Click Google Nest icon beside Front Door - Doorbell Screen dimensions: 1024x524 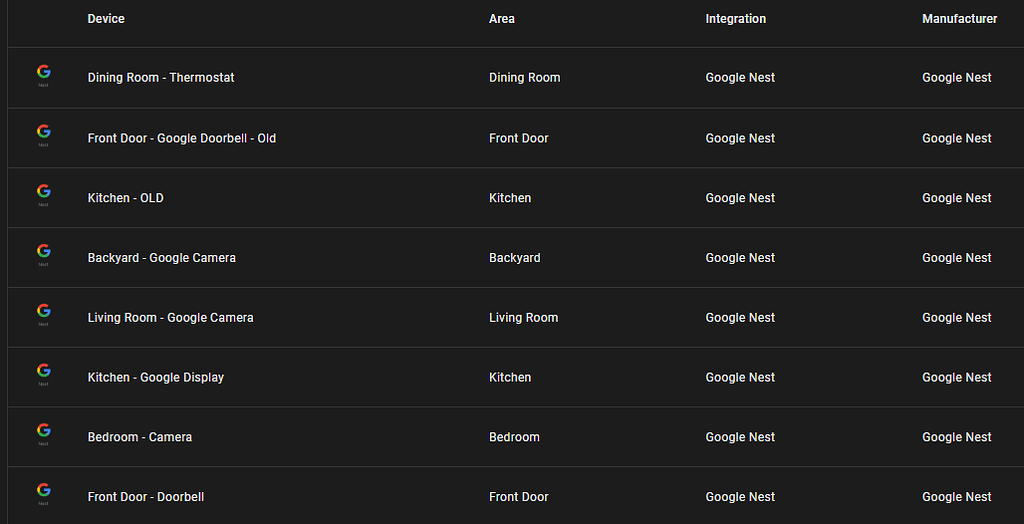coord(43,494)
